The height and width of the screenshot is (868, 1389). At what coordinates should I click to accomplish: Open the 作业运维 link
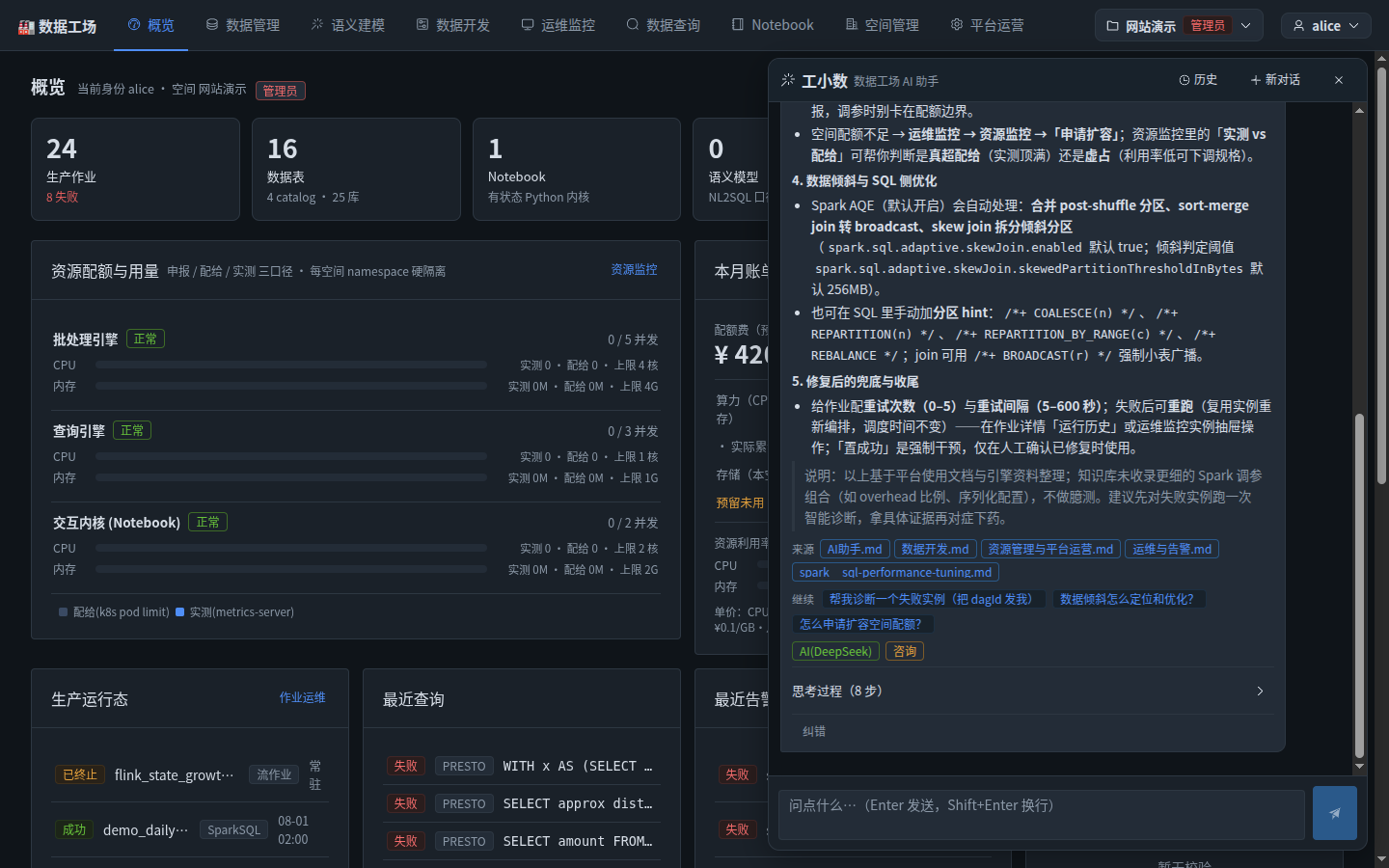(303, 697)
